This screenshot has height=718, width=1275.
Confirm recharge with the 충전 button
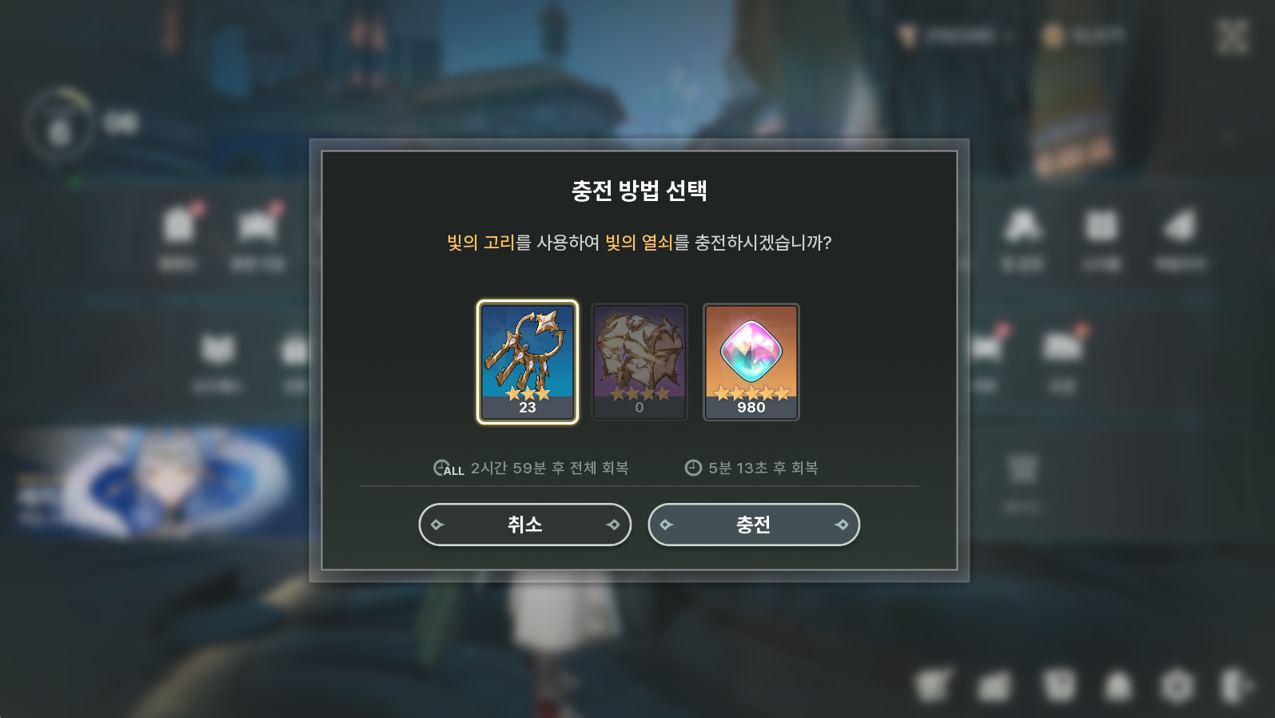(754, 524)
